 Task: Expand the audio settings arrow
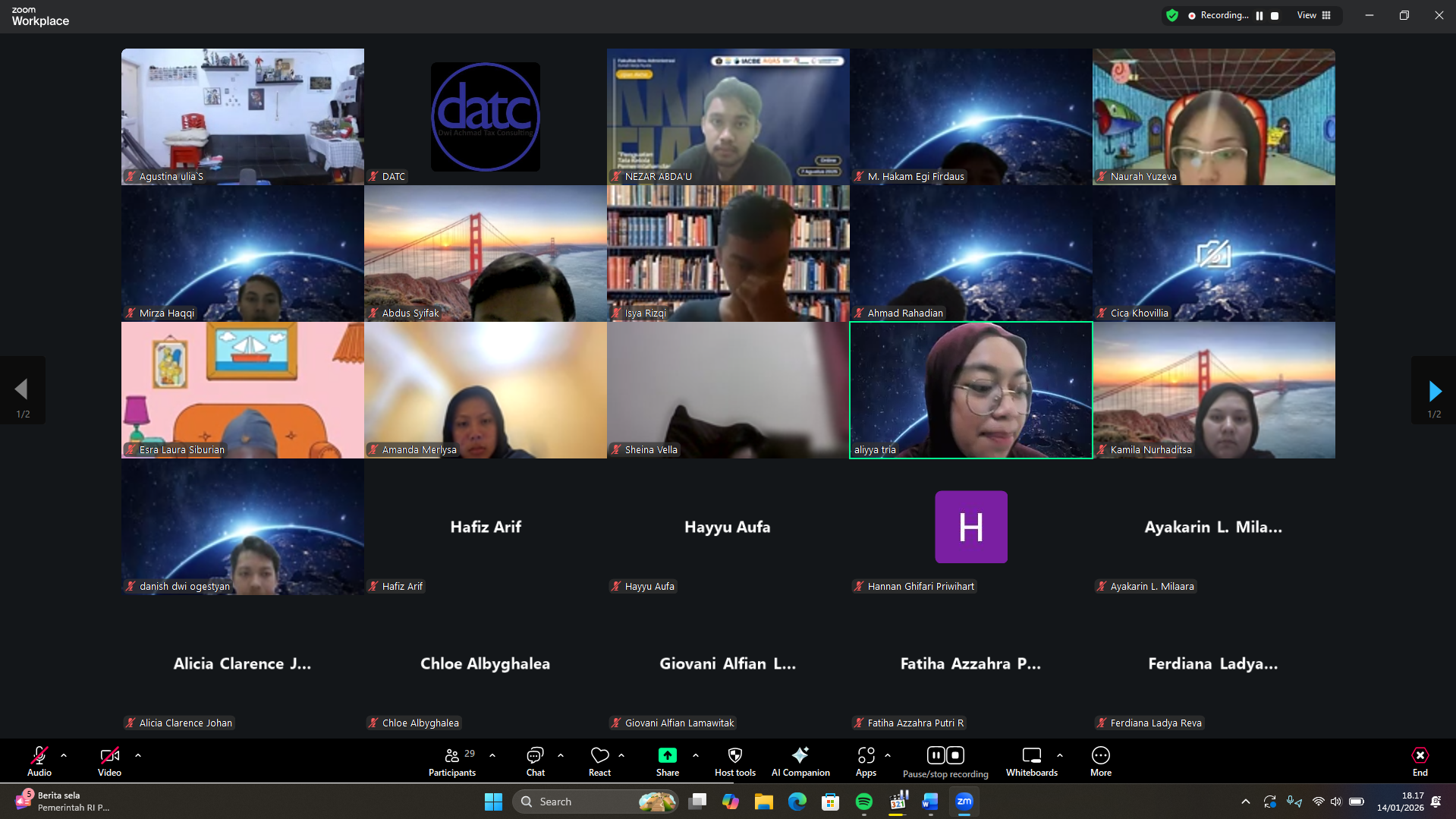click(x=64, y=755)
